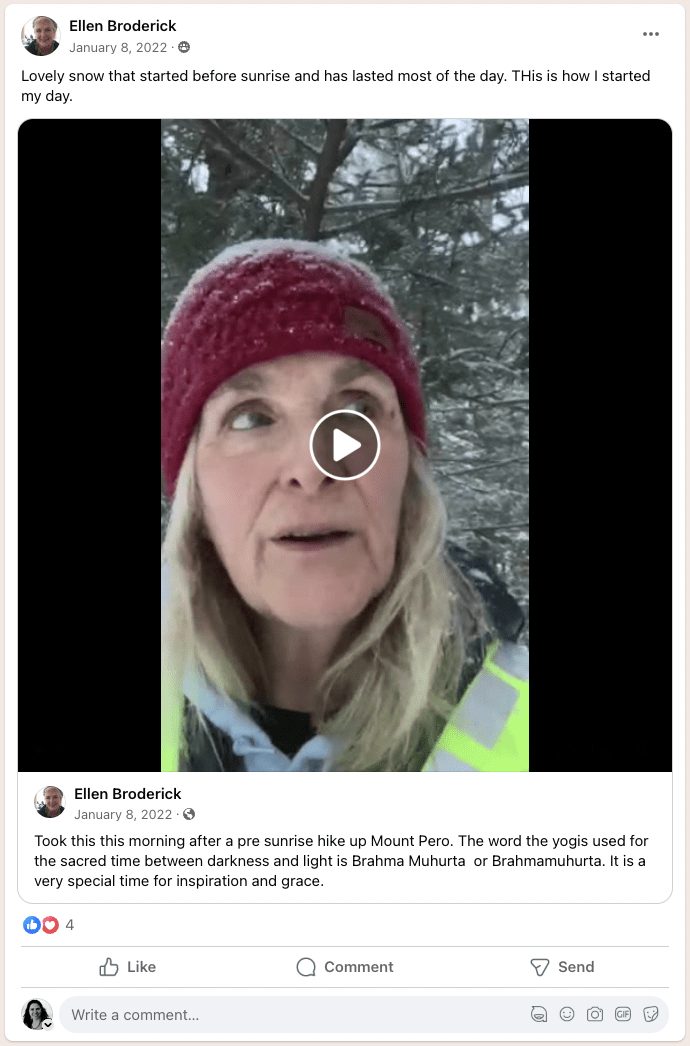This screenshot has height=1046, width=690.
Task: Check the shared post's public globe icon
Action: [x=189, y=815]
